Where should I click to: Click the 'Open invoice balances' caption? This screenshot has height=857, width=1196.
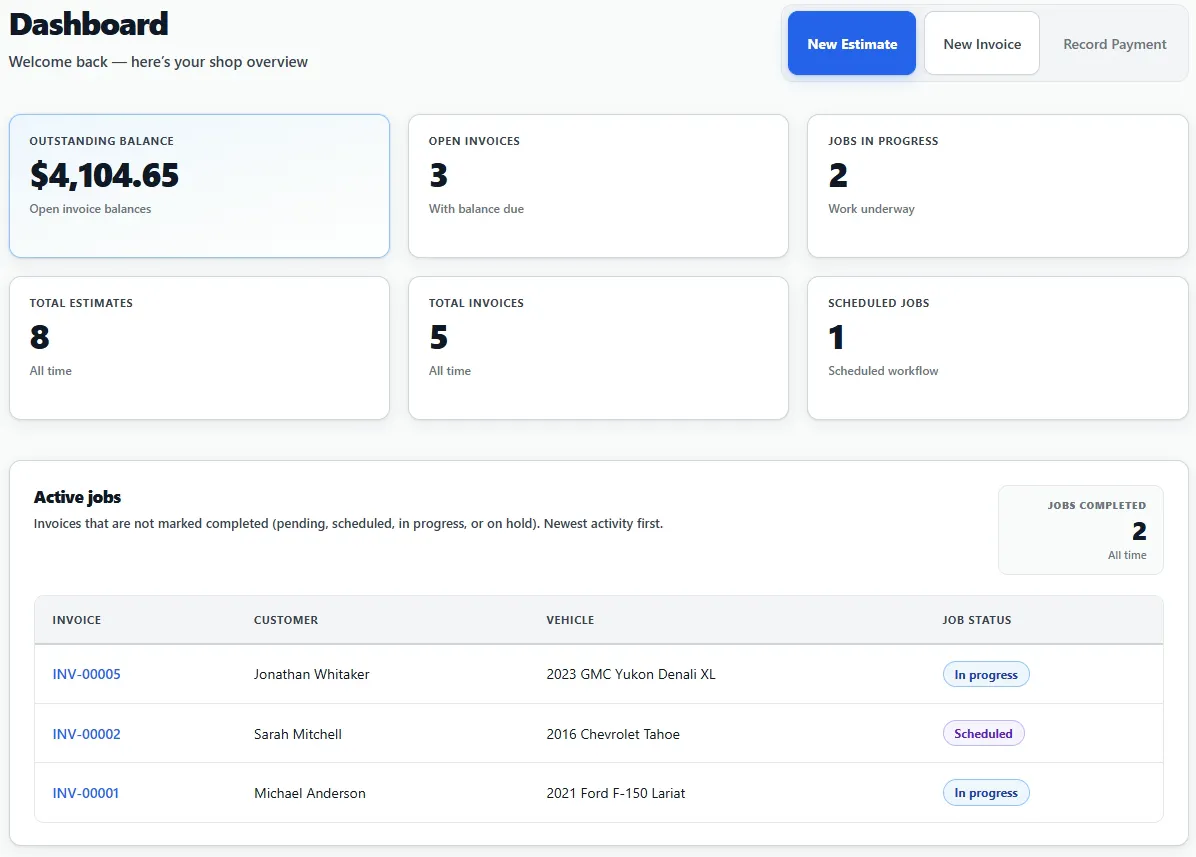(x=90, y=209)
